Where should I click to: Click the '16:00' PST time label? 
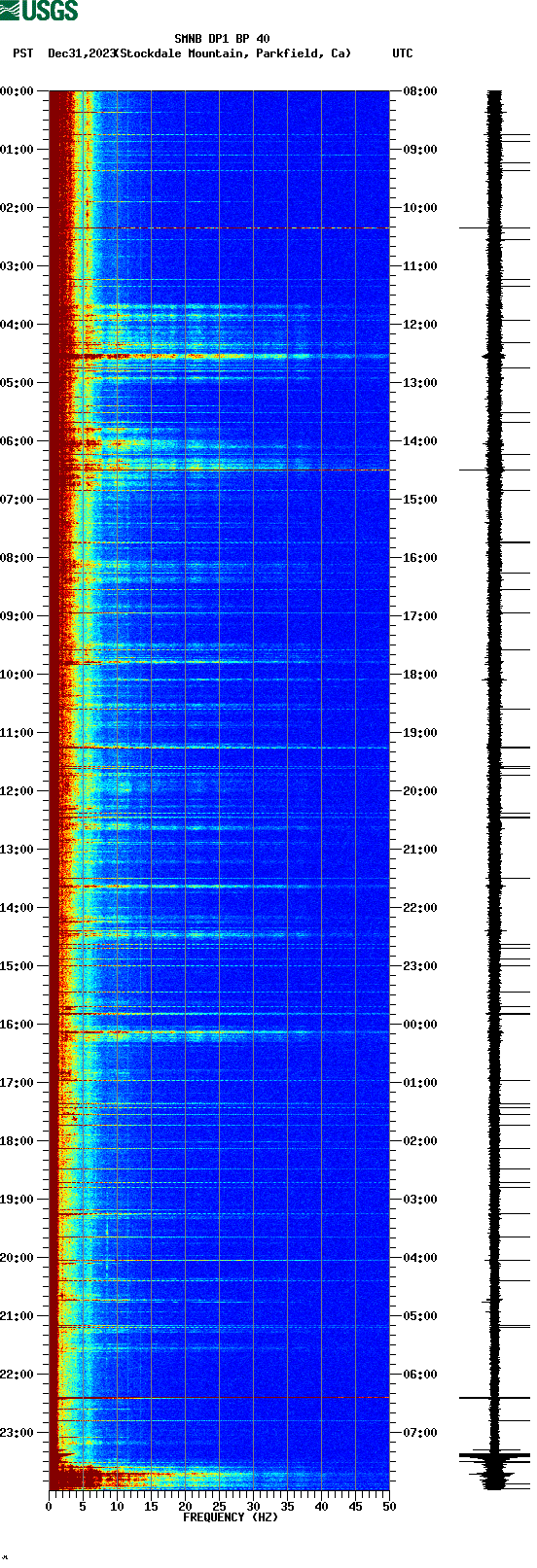(x=17, y=1025)
